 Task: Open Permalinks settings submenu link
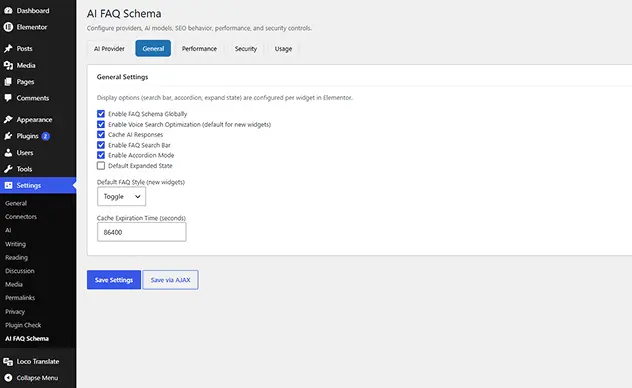(x=20, y=298)
